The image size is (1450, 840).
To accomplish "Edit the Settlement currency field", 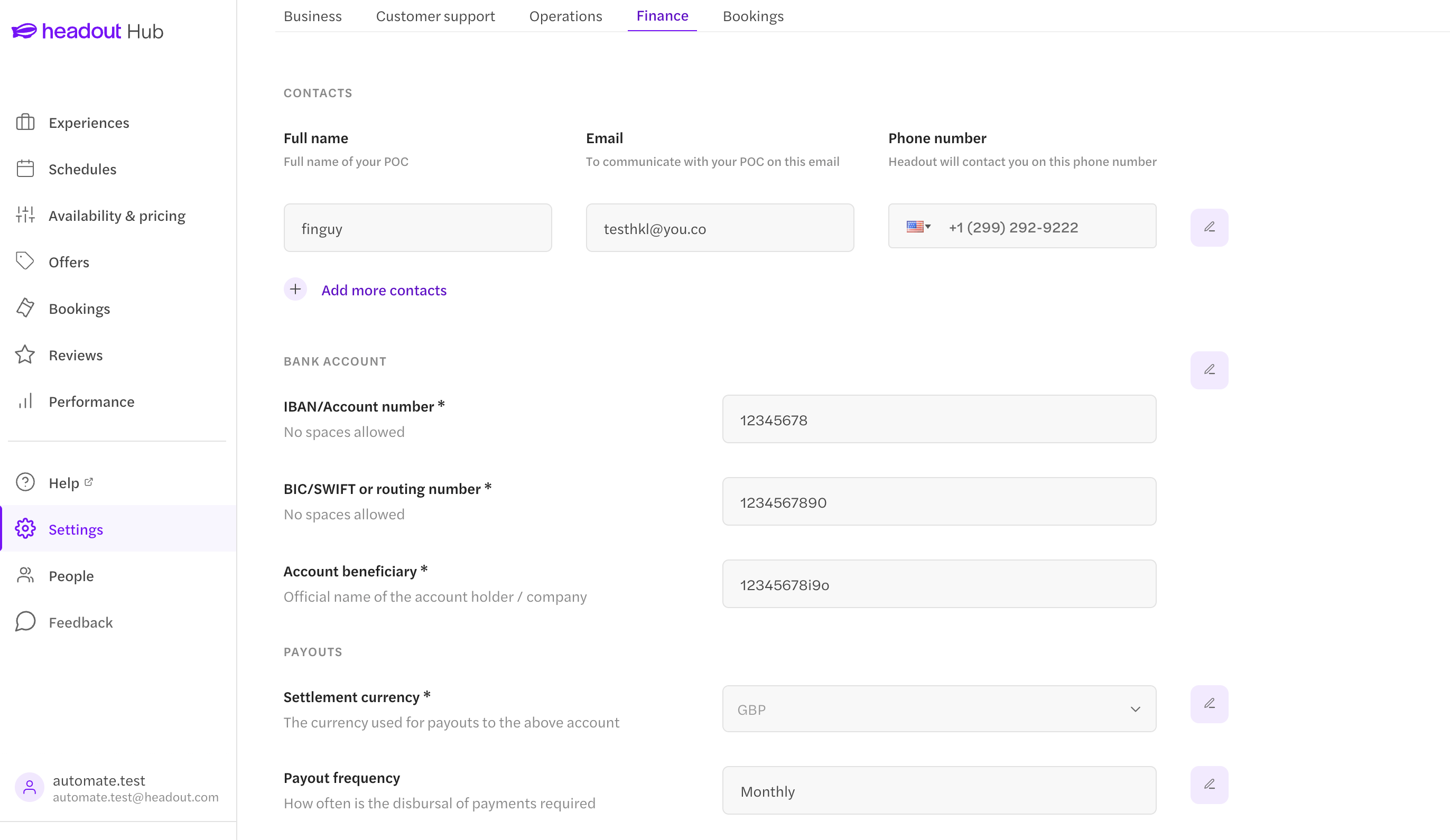I will tap(1210, 704).
